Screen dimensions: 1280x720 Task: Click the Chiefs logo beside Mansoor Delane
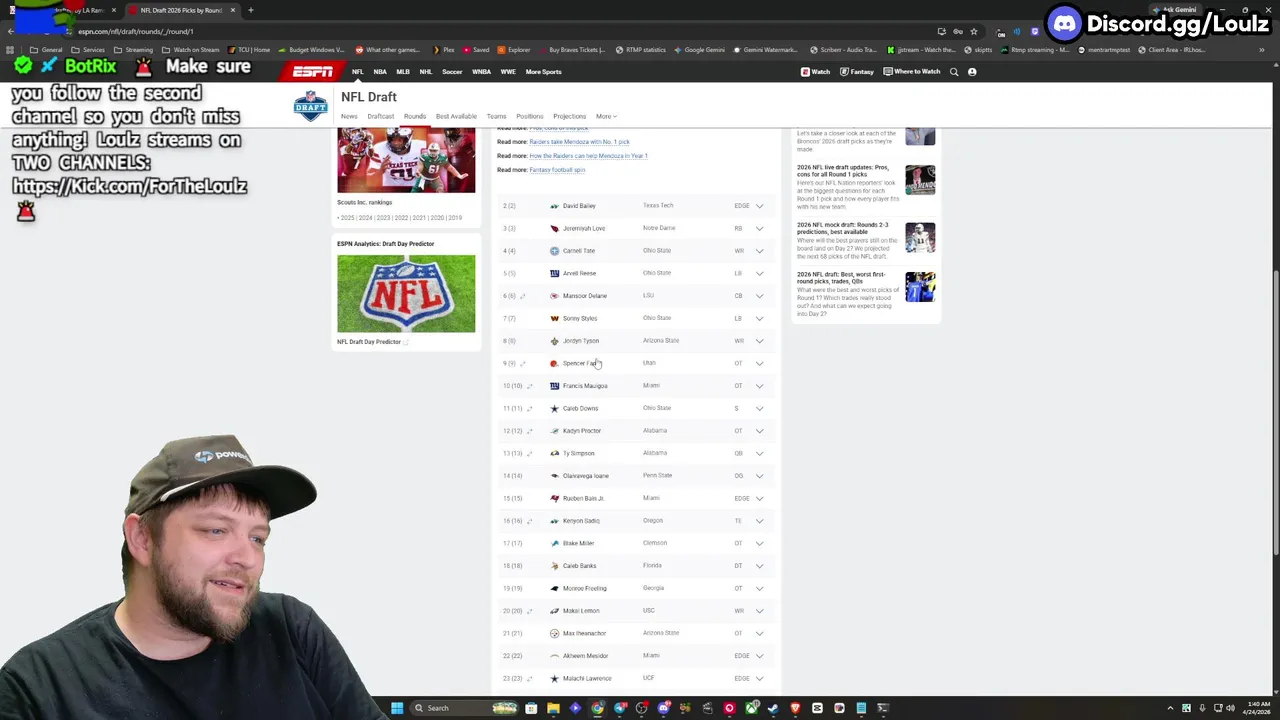554,296
